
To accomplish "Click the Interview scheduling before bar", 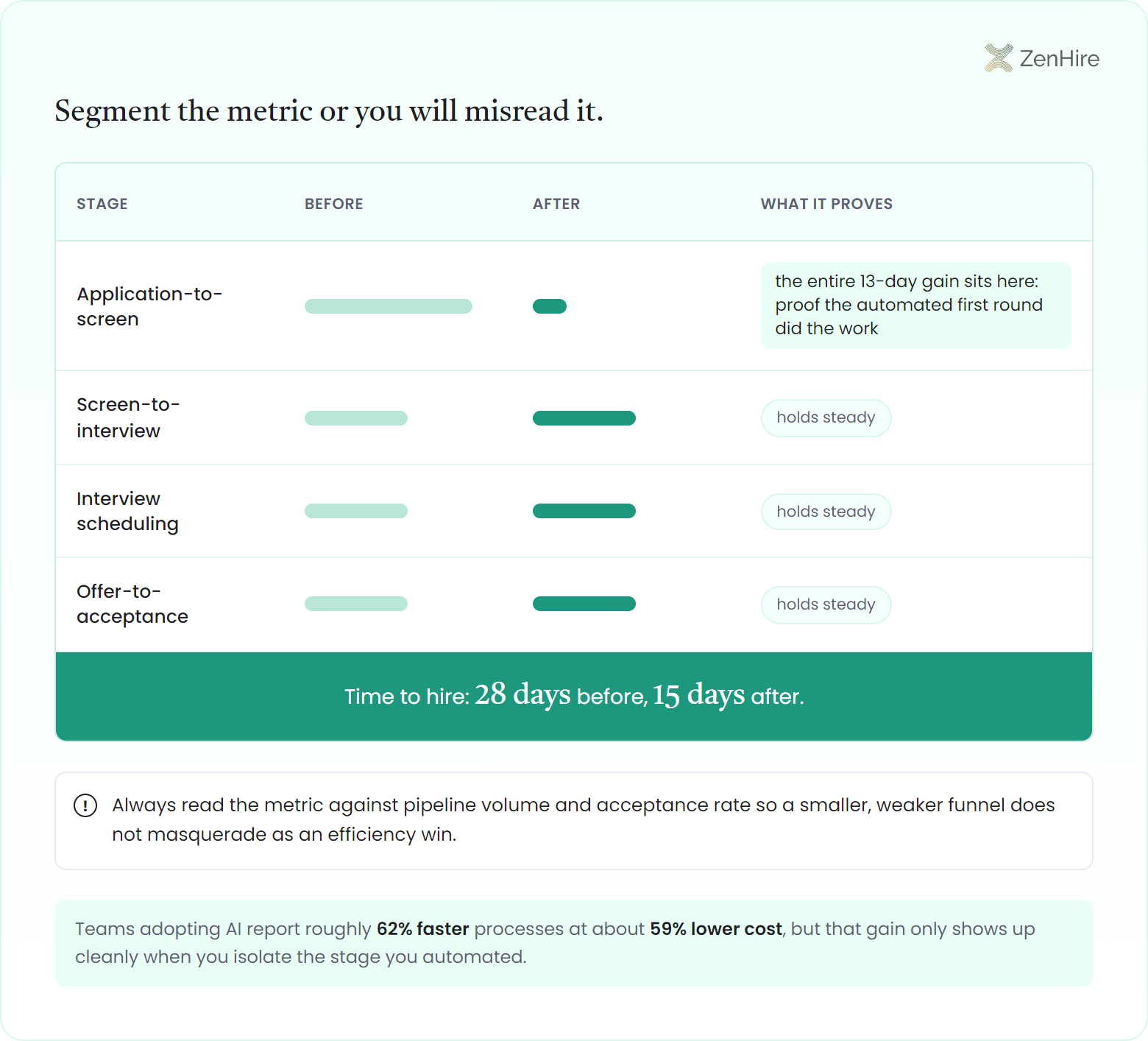I will pos(356,511).
